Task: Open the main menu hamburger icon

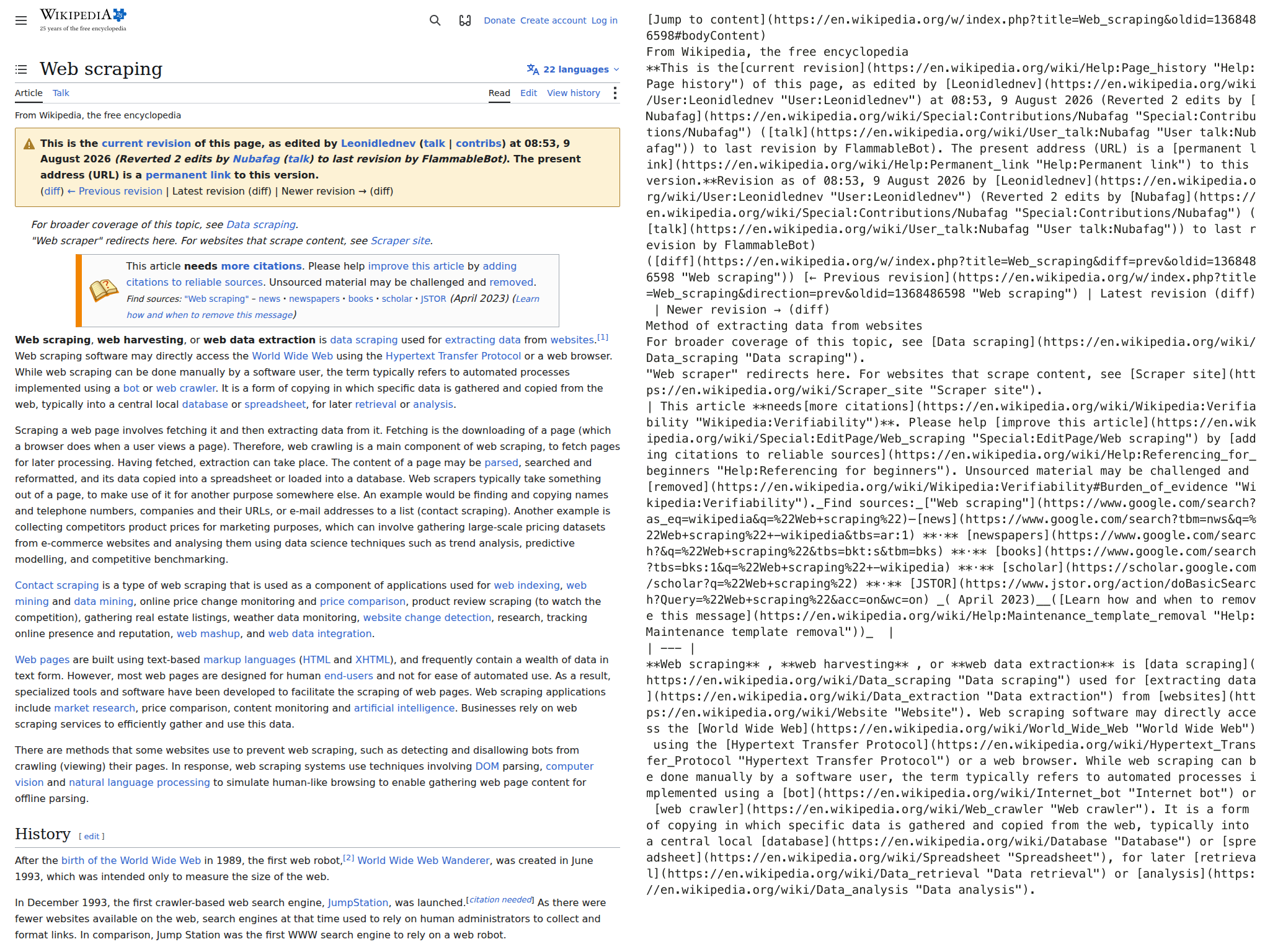Action: pyautogui.click(x=21, y=20)
